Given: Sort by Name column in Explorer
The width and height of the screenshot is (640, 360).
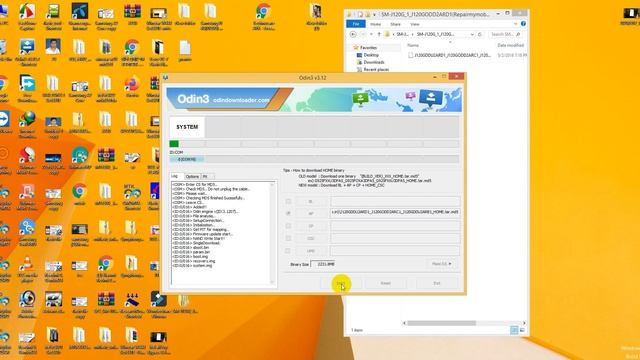Looking at the screenshot, I should click(413, 45).
